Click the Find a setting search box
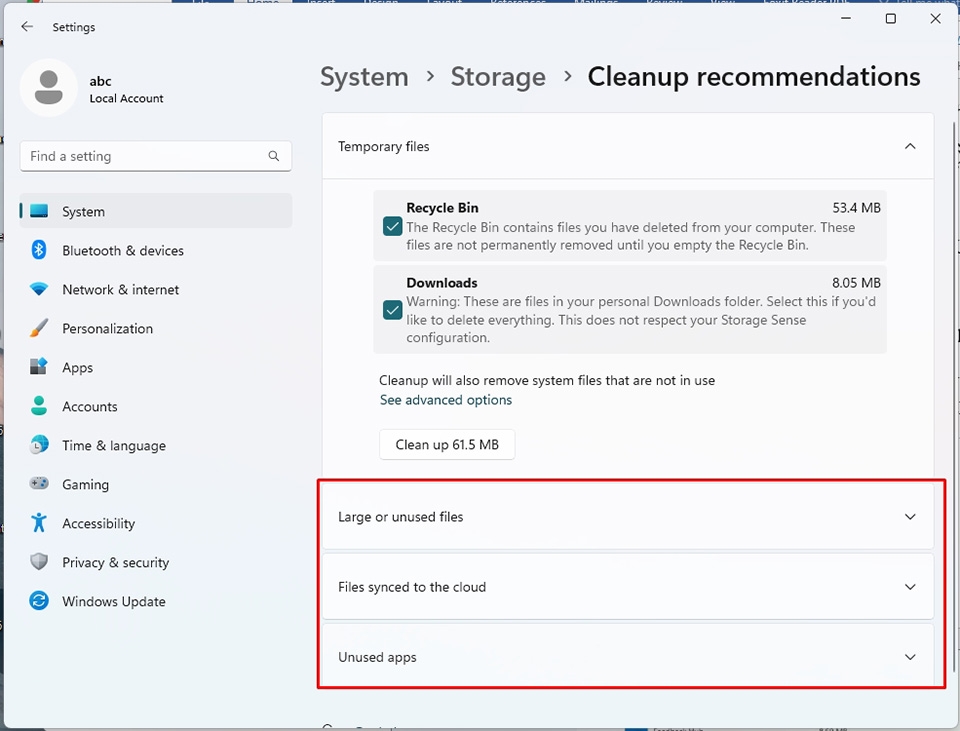This screenshot has width=960, height=731. (x=156, y=156)
